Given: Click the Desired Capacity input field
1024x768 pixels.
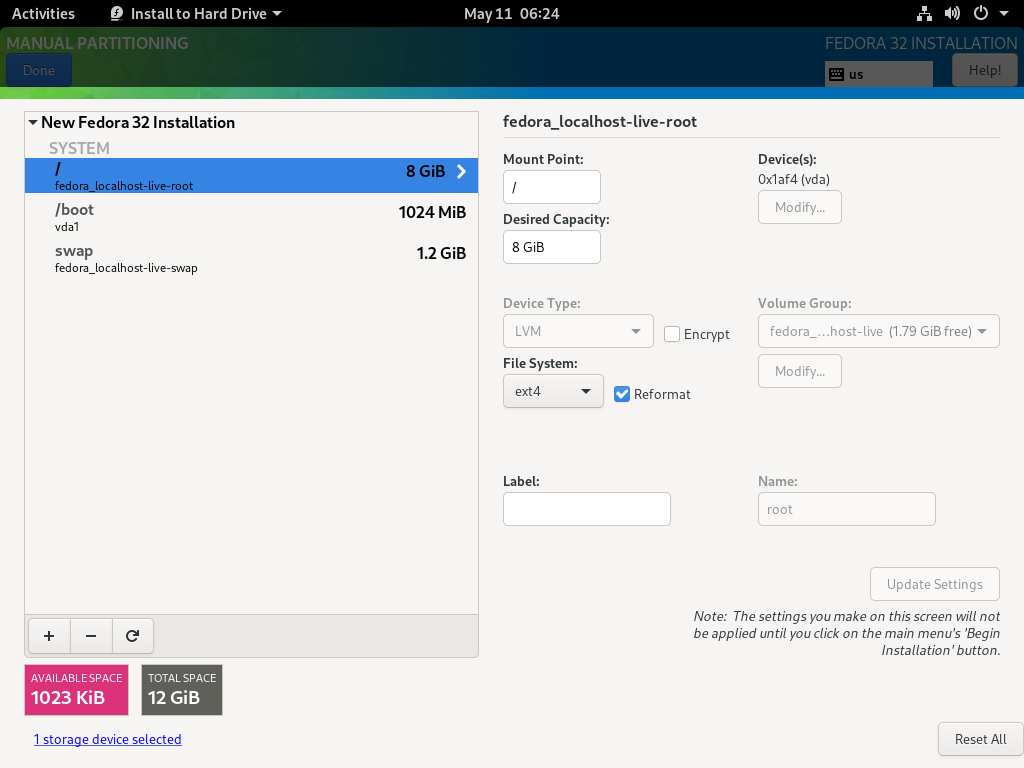Looking at the screenshot, I should (552, 247).
